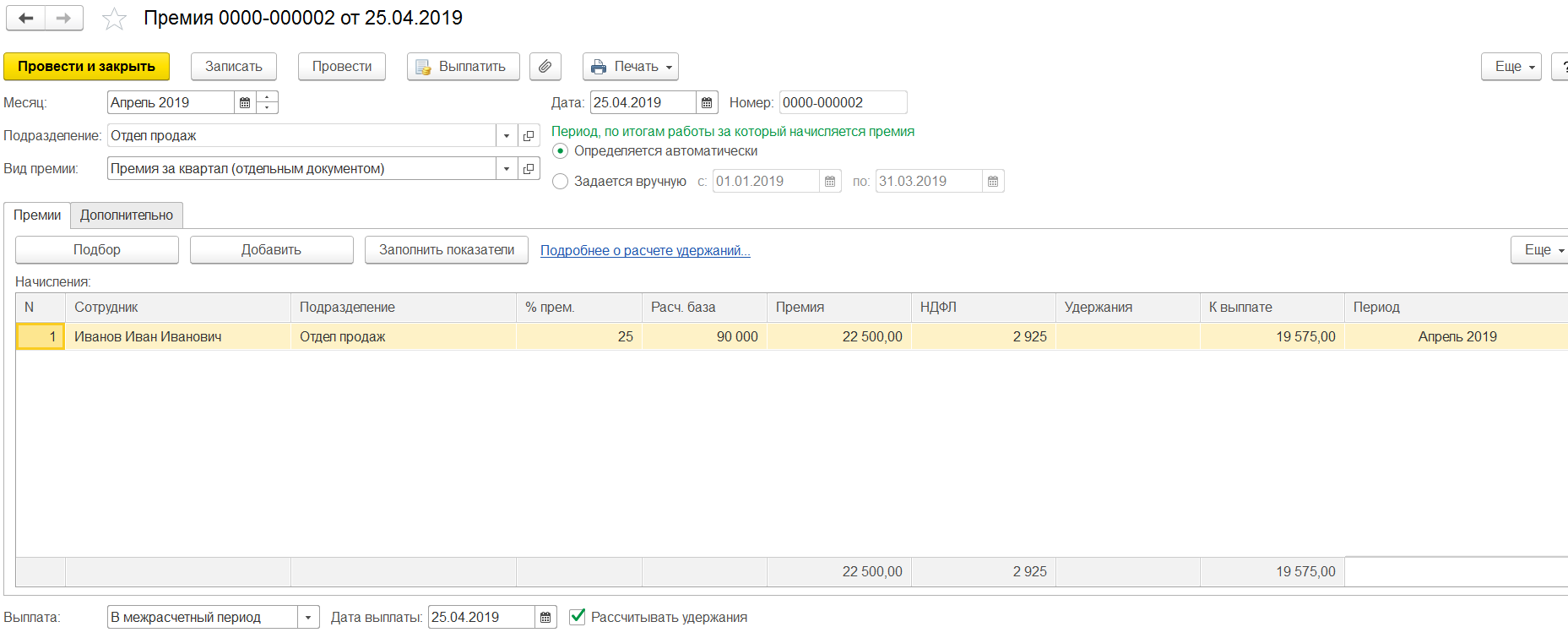Click the paperclip attachments icon
Image resolution: width=1568 pixels, height=638 pixels.
pyautogui.click(x=545, y=67)
